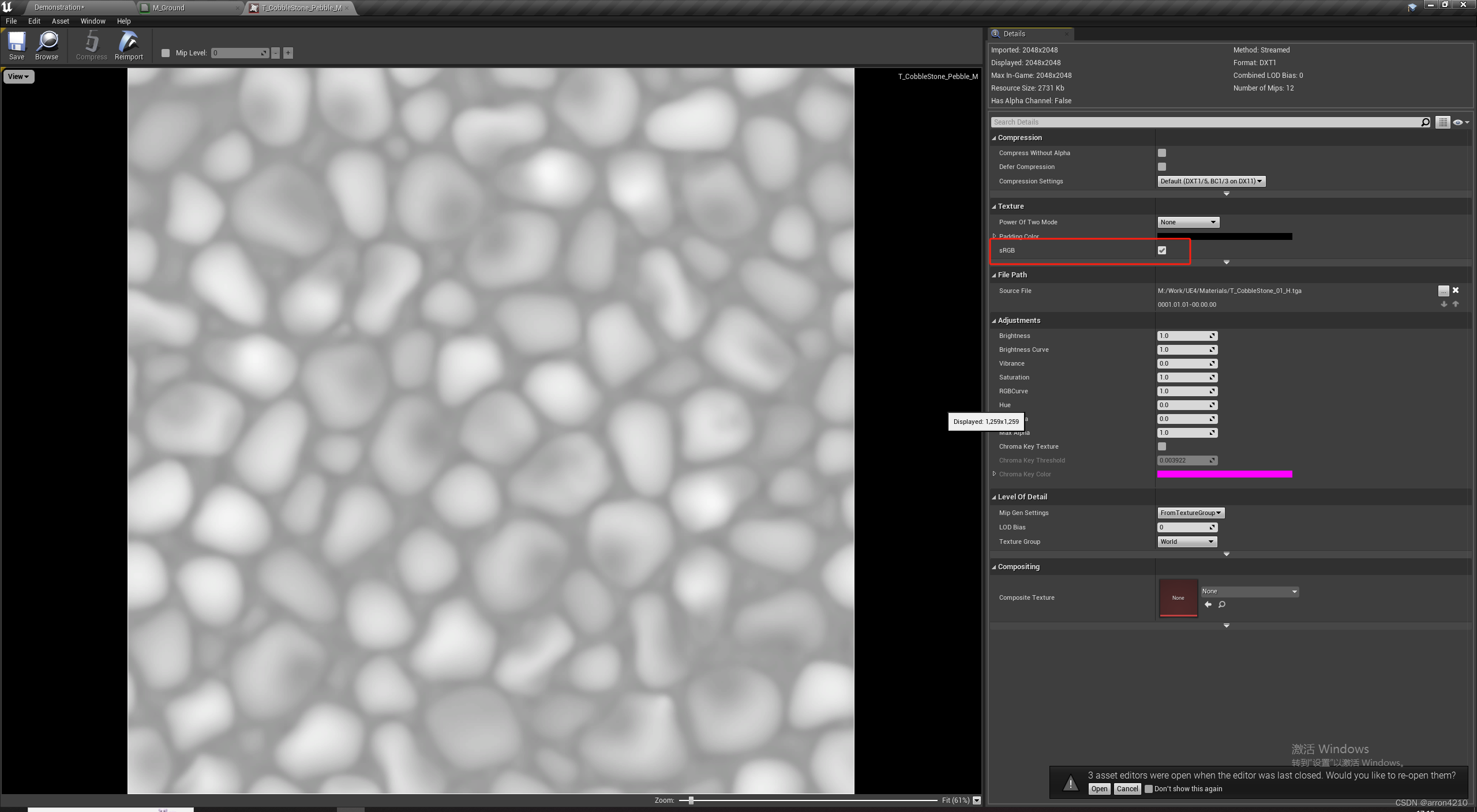Use selected asset arrow for Composite Texture

(x=1208, y=604)
